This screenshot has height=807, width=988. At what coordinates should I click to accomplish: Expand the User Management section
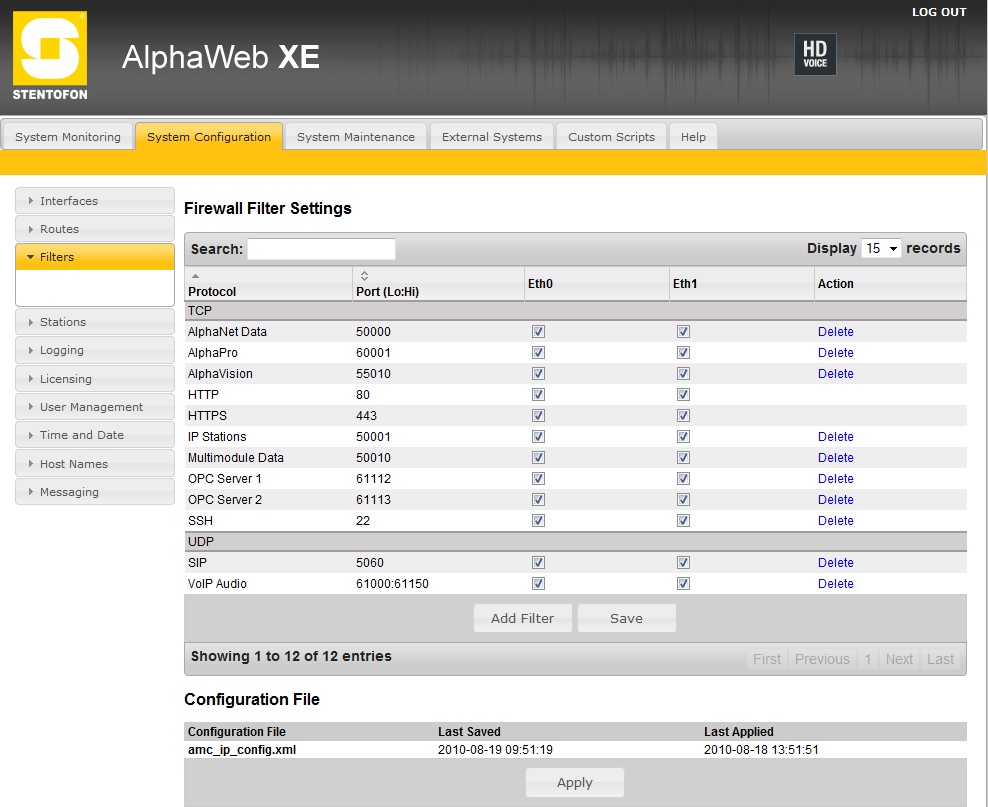coord(95,407)
